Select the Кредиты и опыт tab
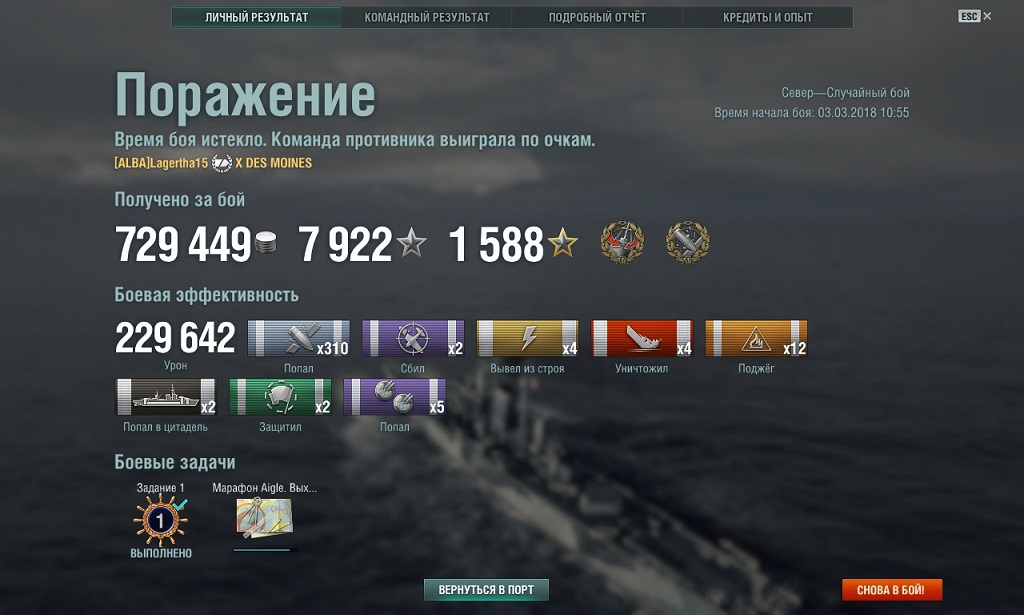 [767, 18]
